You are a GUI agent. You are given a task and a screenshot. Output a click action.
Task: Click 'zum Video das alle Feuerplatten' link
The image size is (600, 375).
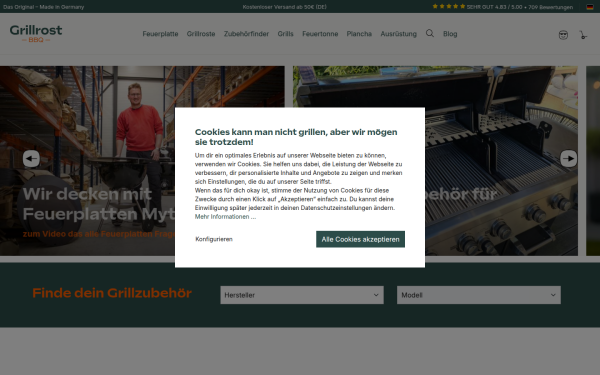tap(99, 234)
